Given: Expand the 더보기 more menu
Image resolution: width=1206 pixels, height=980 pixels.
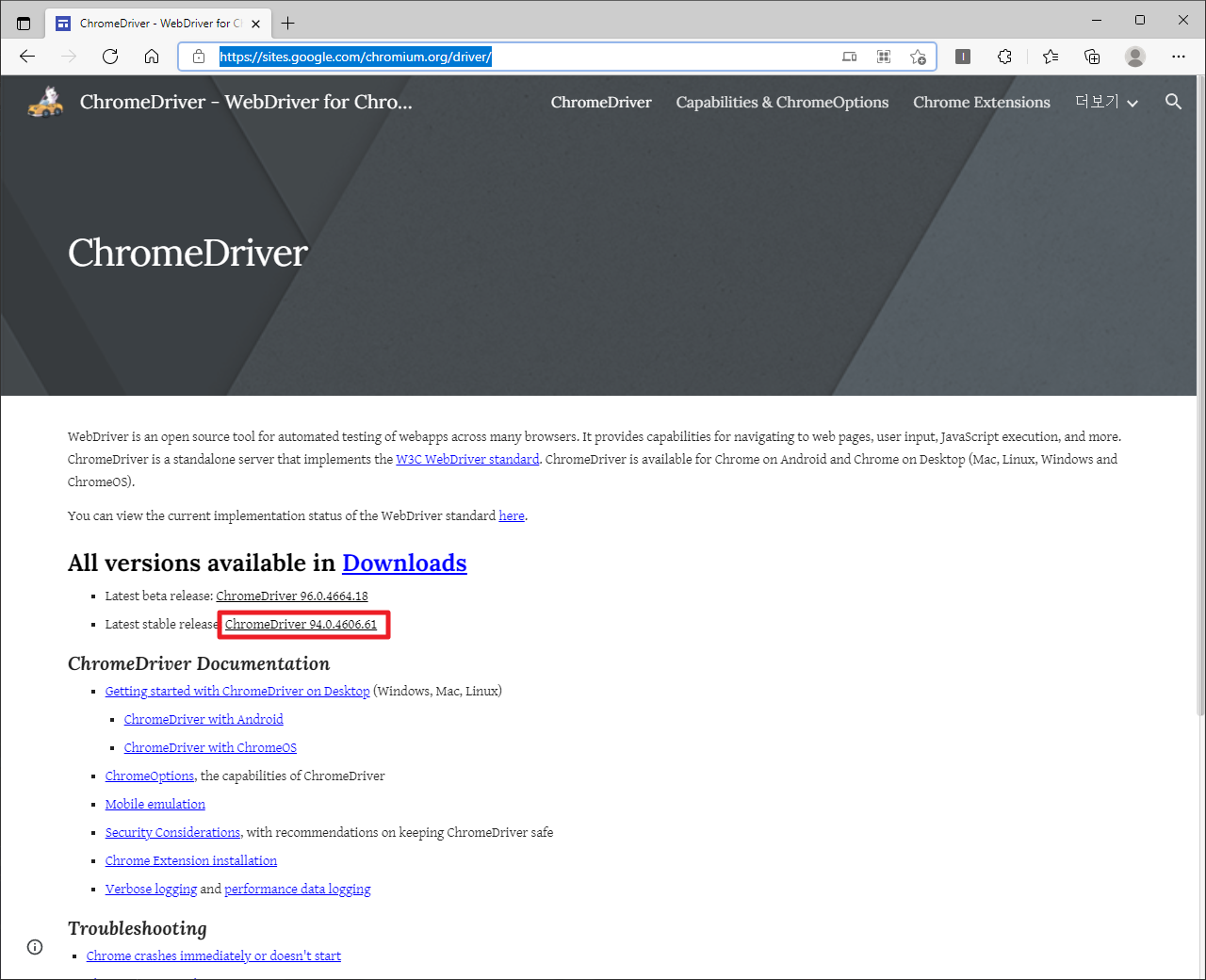Looking at the screenshot, I should [x=1107, y=102].
